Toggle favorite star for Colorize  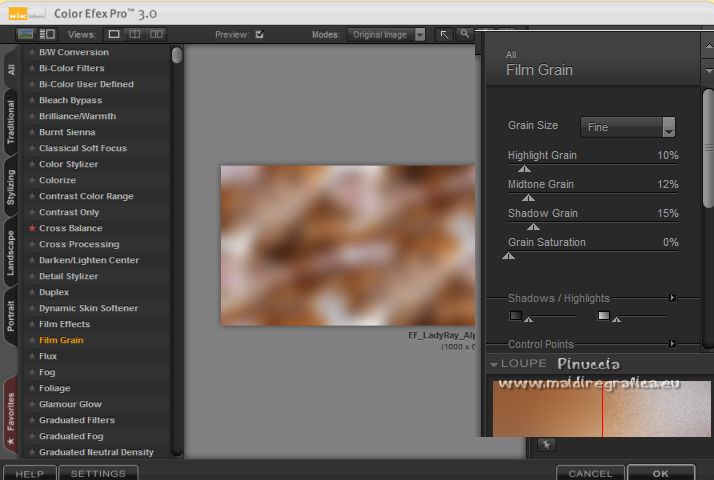coord(32,180)
